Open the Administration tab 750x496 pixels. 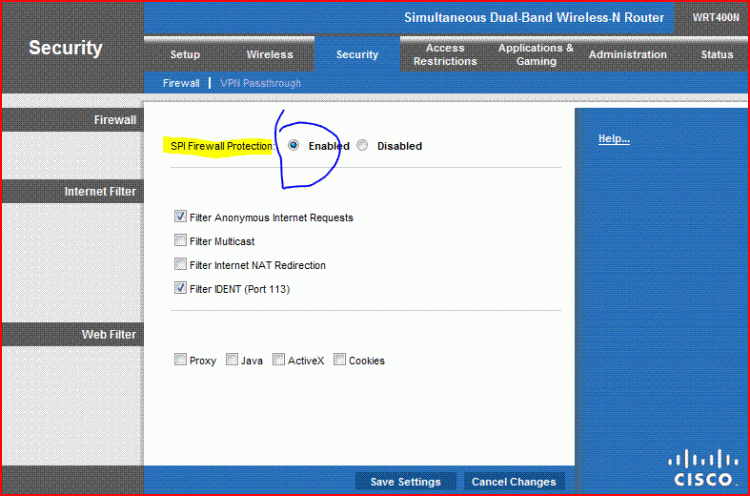click(628, 55)
